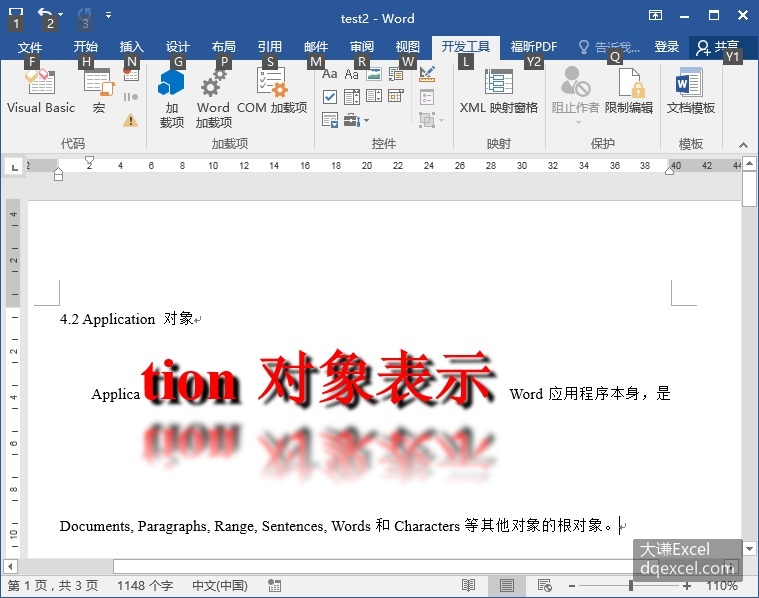Switch to Read Mode view
The image size is (759, 598).
[x=468, y=585]
